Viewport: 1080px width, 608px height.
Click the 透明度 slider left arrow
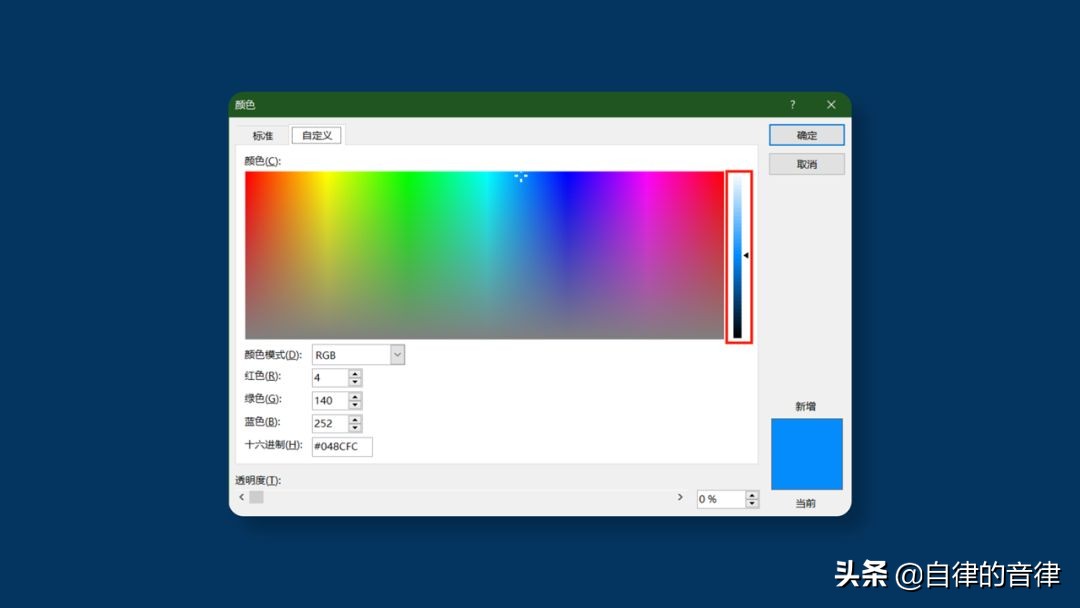pyautogui.click(x=241, y=497)
